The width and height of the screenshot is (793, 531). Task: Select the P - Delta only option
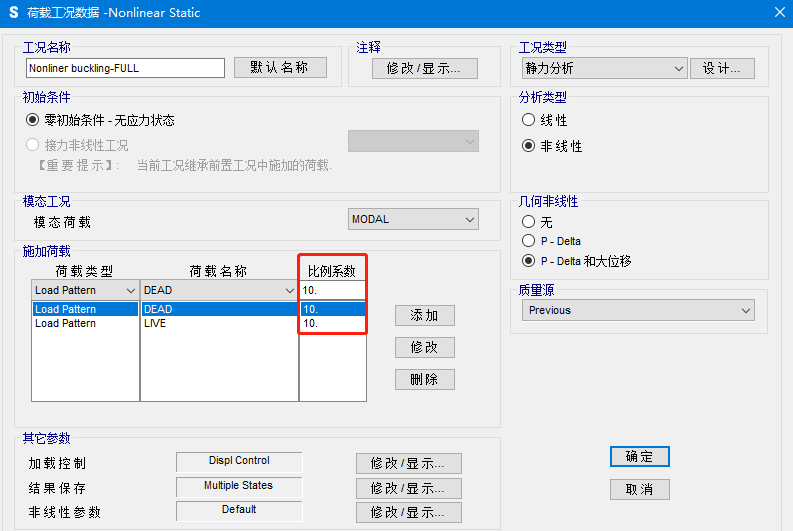pos(529,241)
